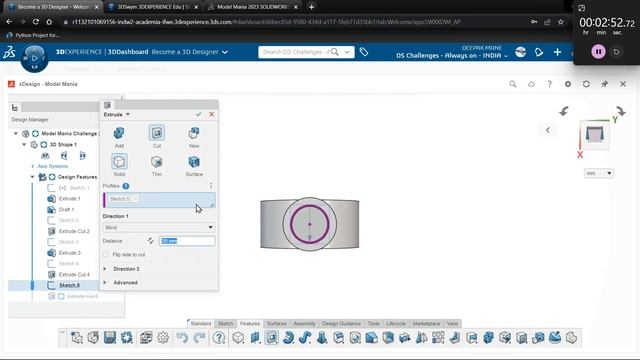Click the Search DS Challenges field
This screenshot has width=640, height=360.
point(296,52)
